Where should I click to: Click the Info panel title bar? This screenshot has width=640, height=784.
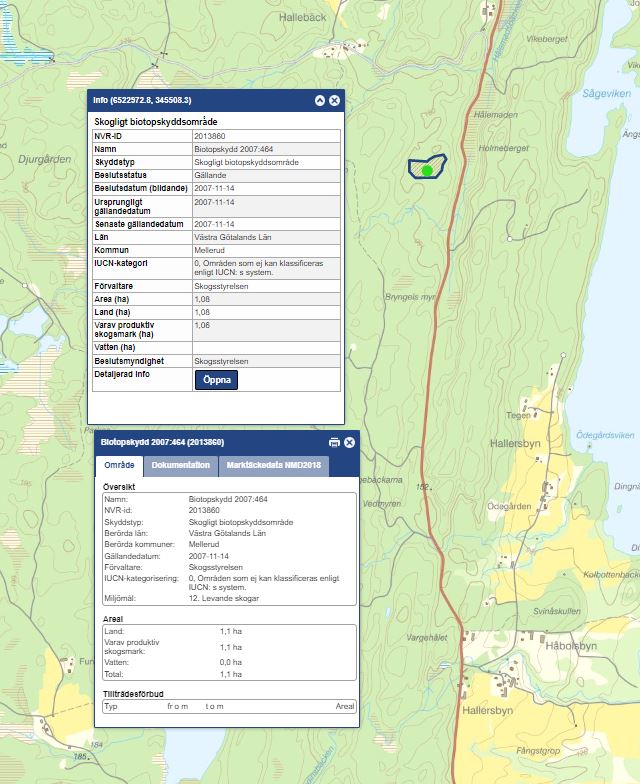pyautogui.click(x=200, y=101)
